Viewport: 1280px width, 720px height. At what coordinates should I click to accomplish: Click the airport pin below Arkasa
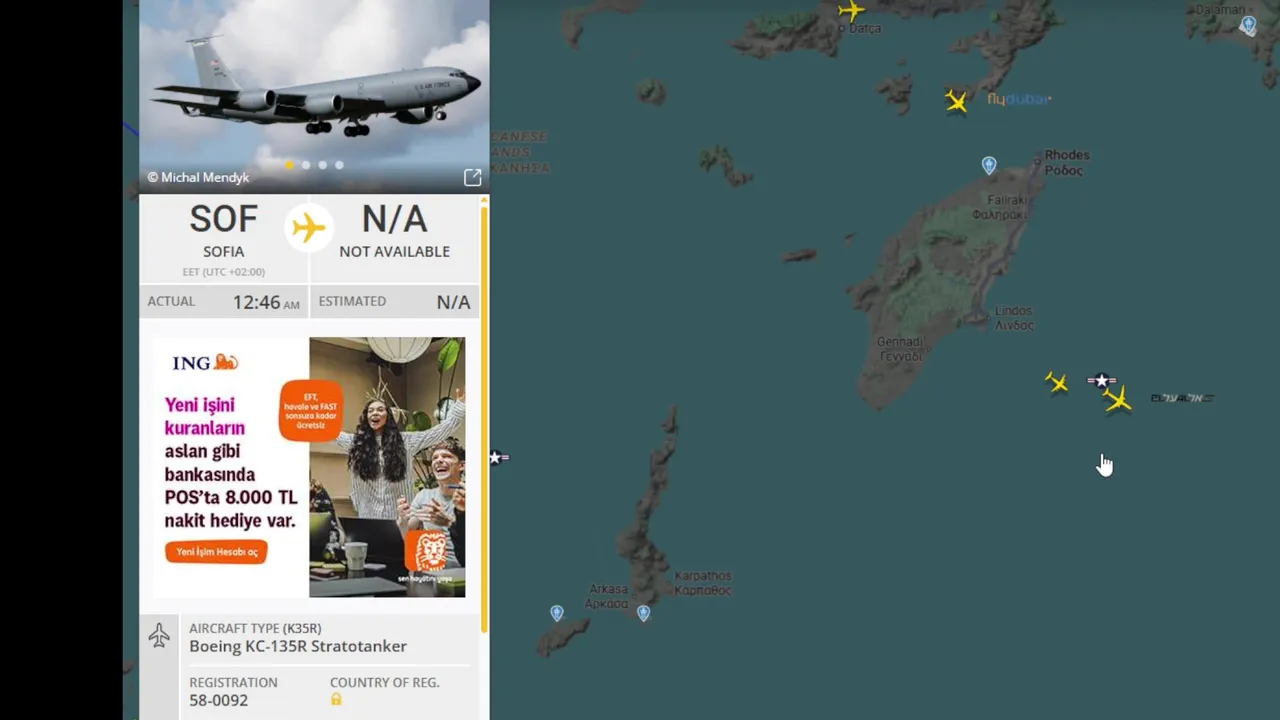[x=643, y=612]
